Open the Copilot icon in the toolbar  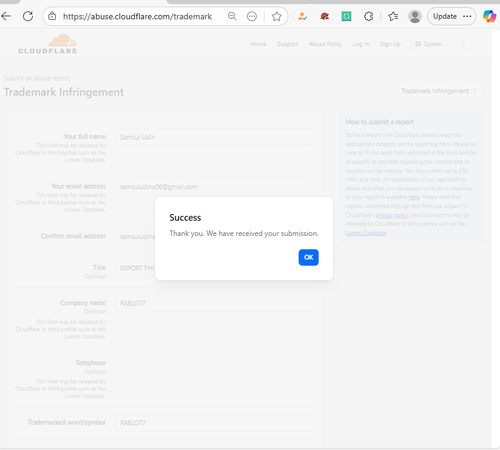point(489,16)
